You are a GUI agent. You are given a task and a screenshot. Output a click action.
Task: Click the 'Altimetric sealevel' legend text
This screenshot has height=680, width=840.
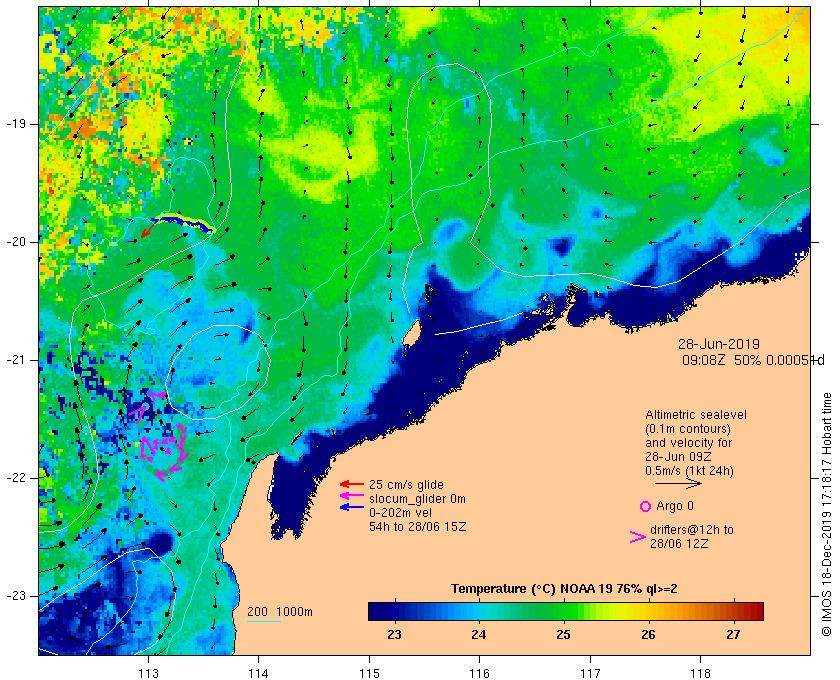[x=695, y=415]
